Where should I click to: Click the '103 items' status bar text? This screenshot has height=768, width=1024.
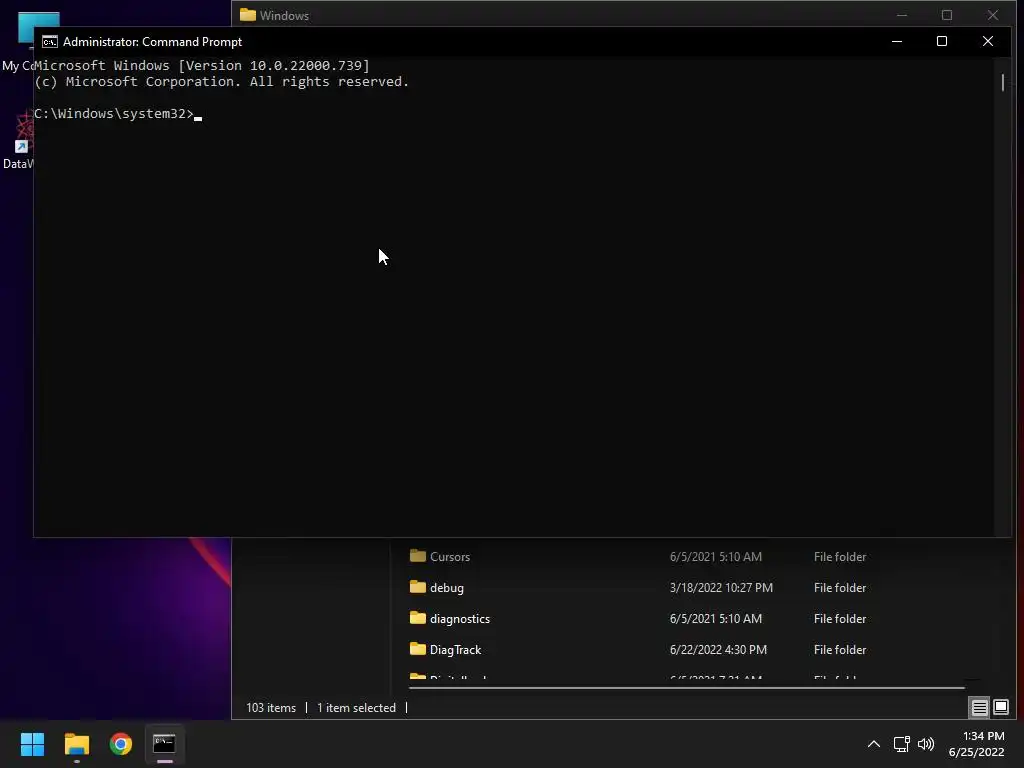pos(271,707)
